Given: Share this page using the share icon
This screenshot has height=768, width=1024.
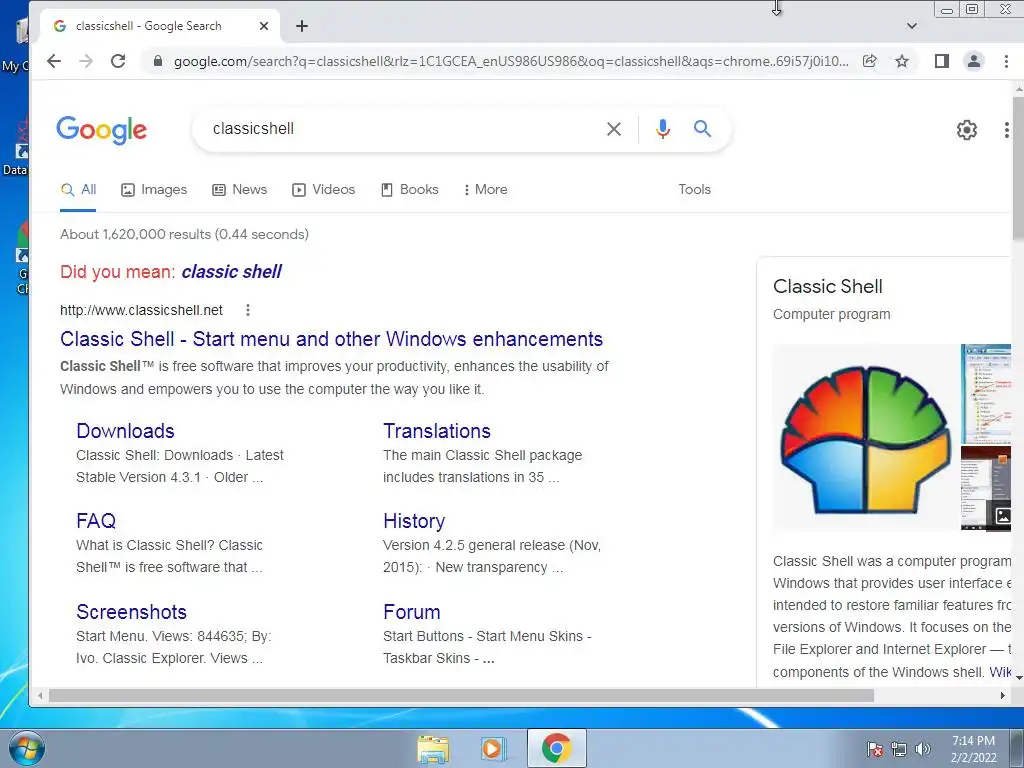Looking at the screenshot, I should click(869, 61).
